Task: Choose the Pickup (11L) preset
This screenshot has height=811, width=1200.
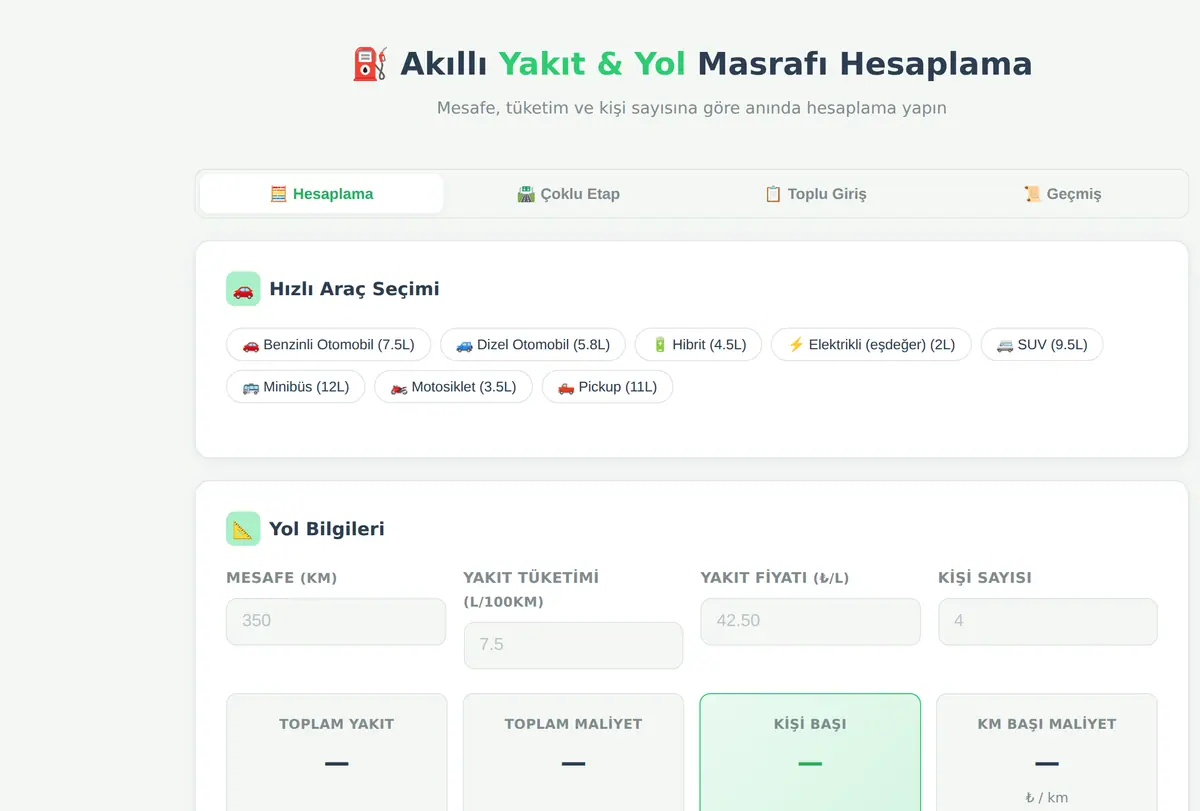Action: click(607, 387)
